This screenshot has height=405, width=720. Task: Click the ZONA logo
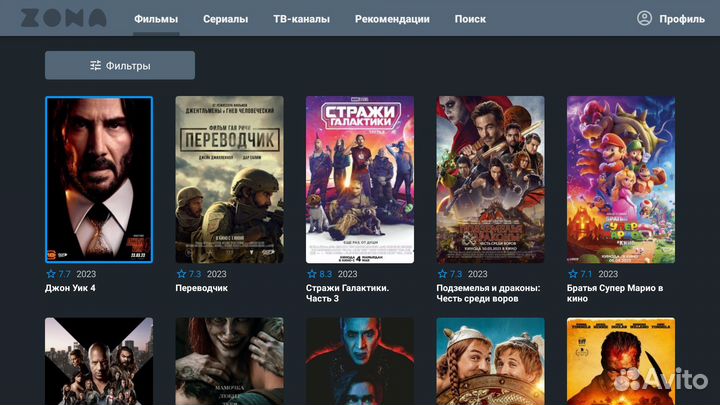pos(63,18)
